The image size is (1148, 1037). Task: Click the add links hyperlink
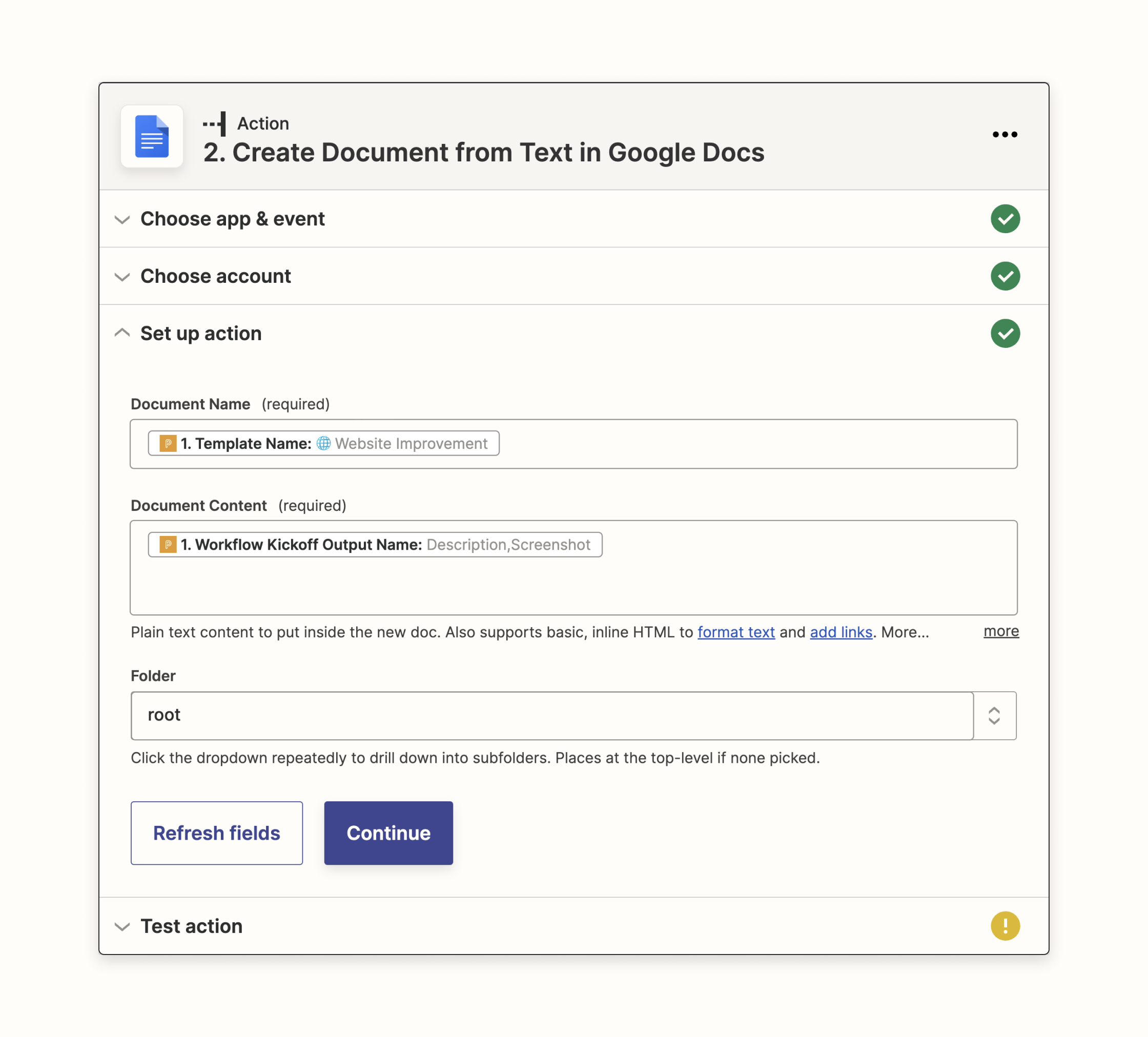click(x=841, y=631)
